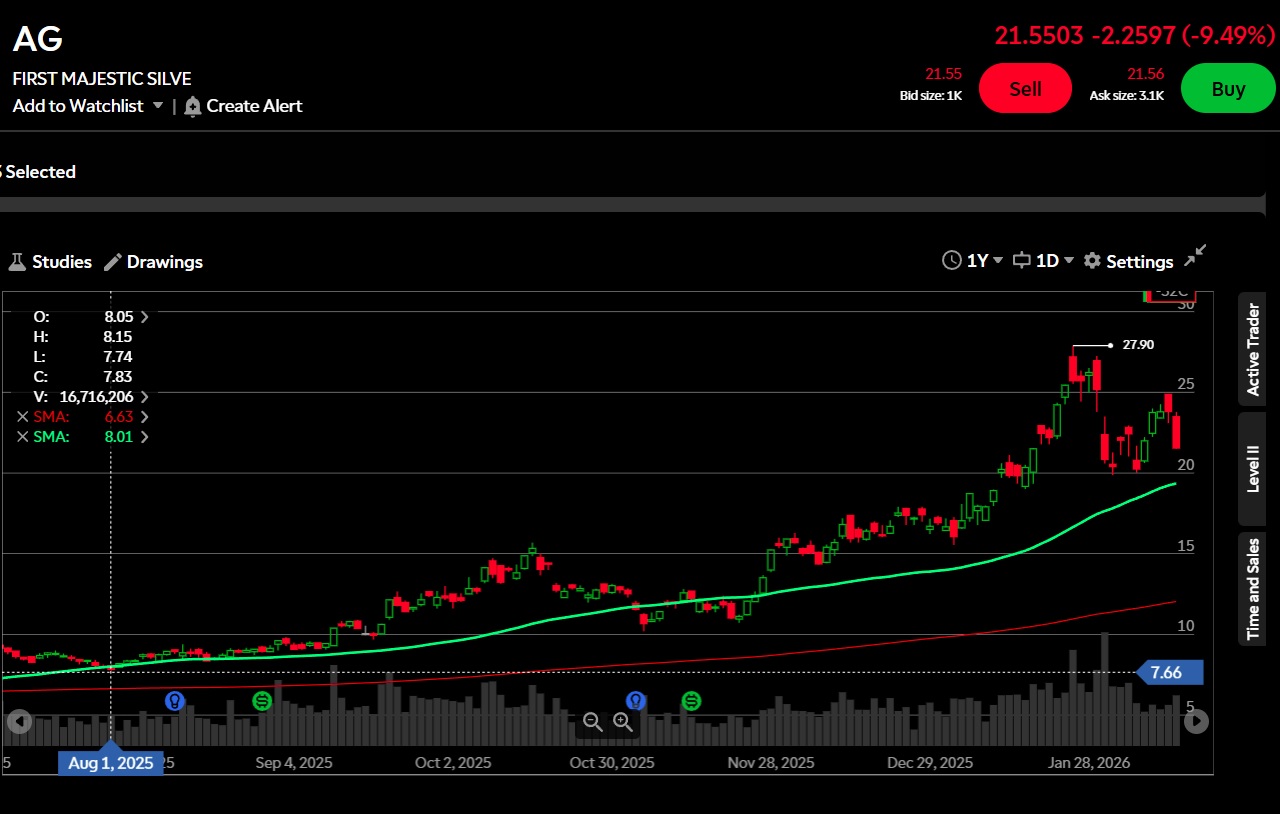Open the lightbulb event marker before Sep 4, 2025
Viewport: 1280px width, 814px height.
click(x=175, y=701)
